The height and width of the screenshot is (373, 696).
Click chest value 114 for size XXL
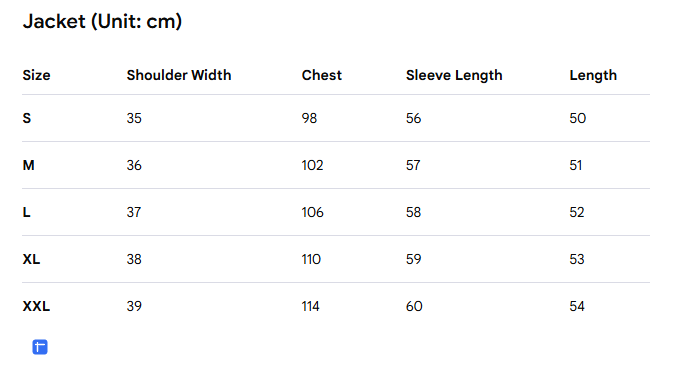(x=311, y=306)
